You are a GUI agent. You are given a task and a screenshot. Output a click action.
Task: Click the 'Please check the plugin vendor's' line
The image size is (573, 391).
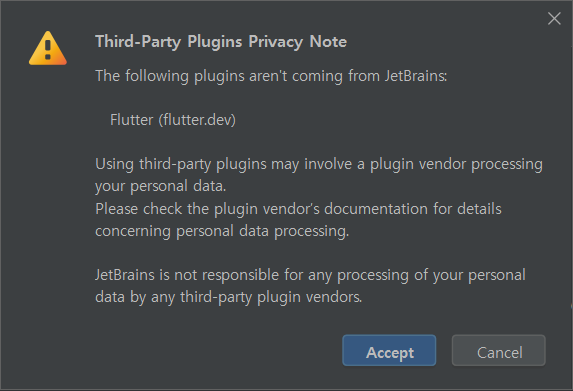click(299, 209)
